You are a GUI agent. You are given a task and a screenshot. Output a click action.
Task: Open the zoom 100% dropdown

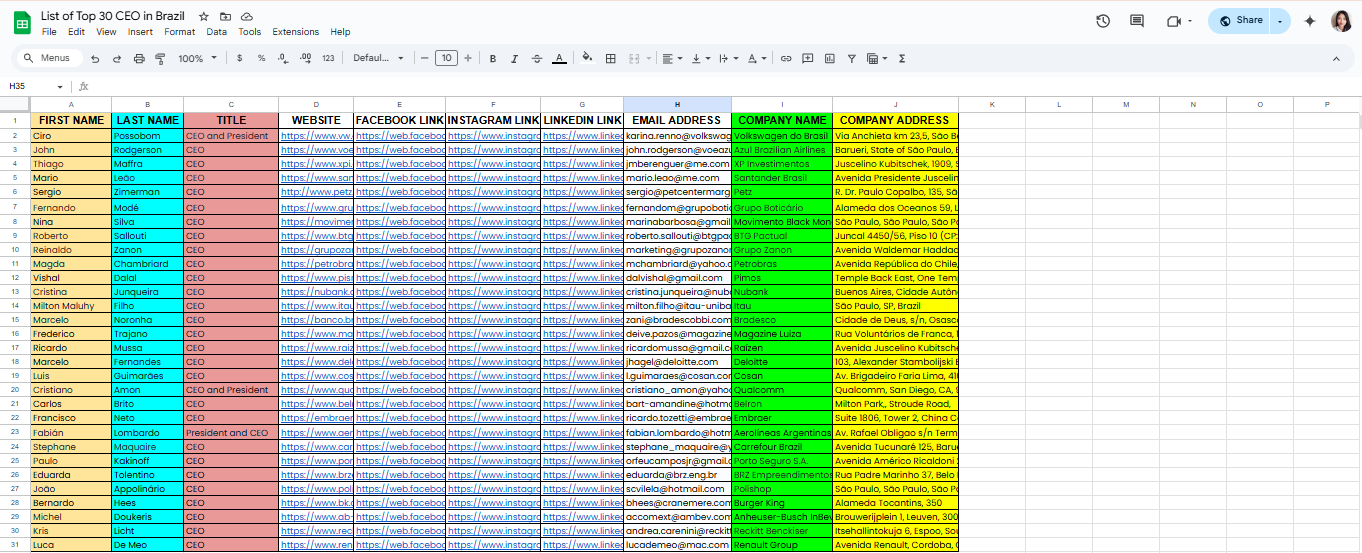point(197,59)
